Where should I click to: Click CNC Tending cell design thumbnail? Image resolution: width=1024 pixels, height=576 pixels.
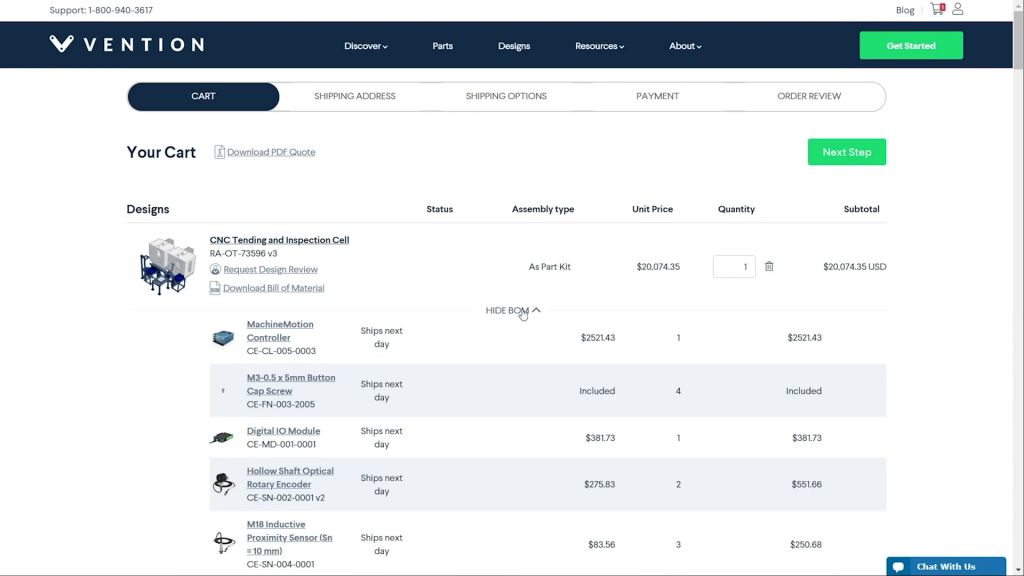coord(167,266)
